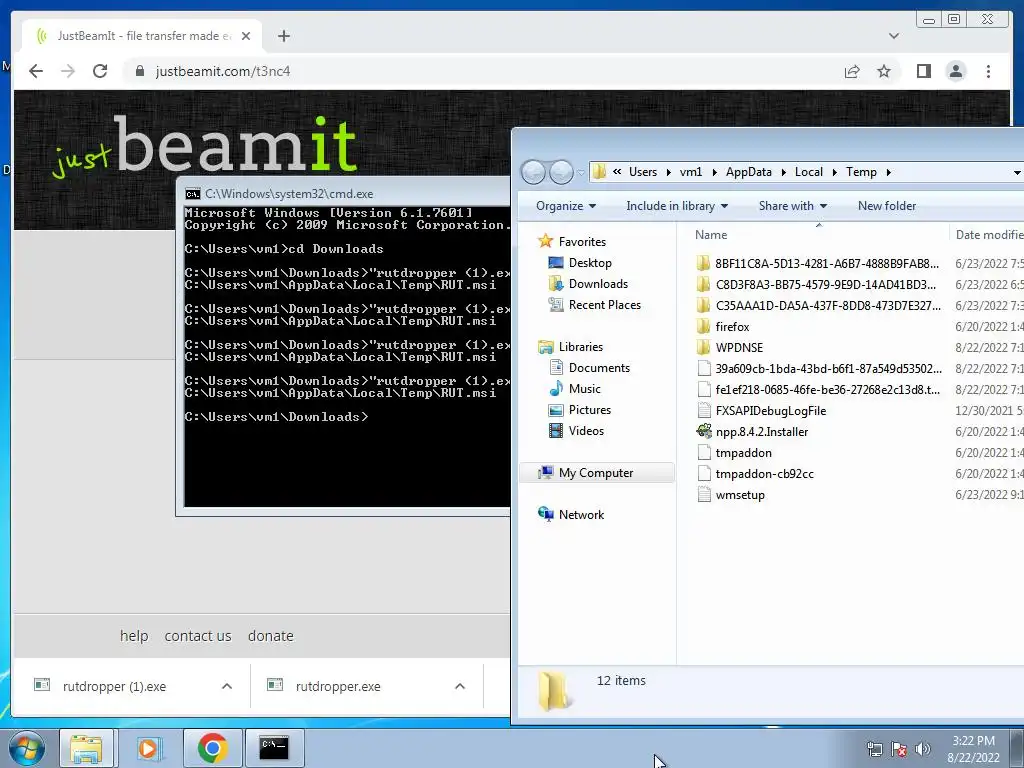Select Network in navigation pane
The height and width of the screenshot is (768, 1024).
(581, 515)
